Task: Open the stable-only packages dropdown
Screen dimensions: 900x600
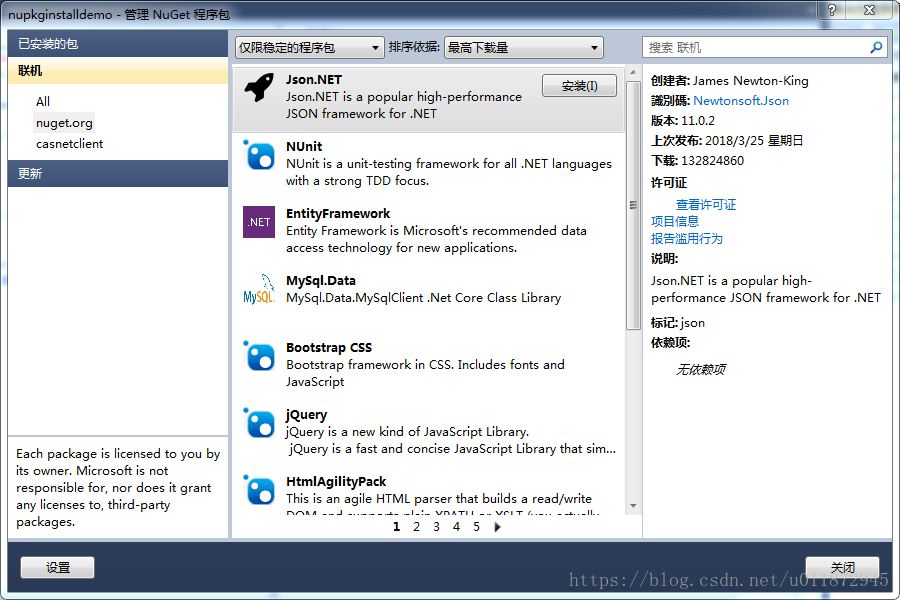Action: (x=310, y=47)
